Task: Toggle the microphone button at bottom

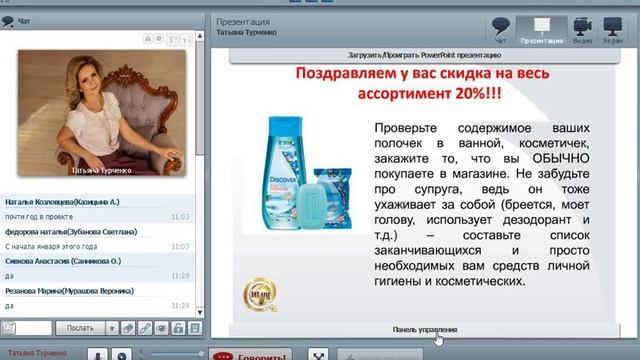Action: click(98, 355)
